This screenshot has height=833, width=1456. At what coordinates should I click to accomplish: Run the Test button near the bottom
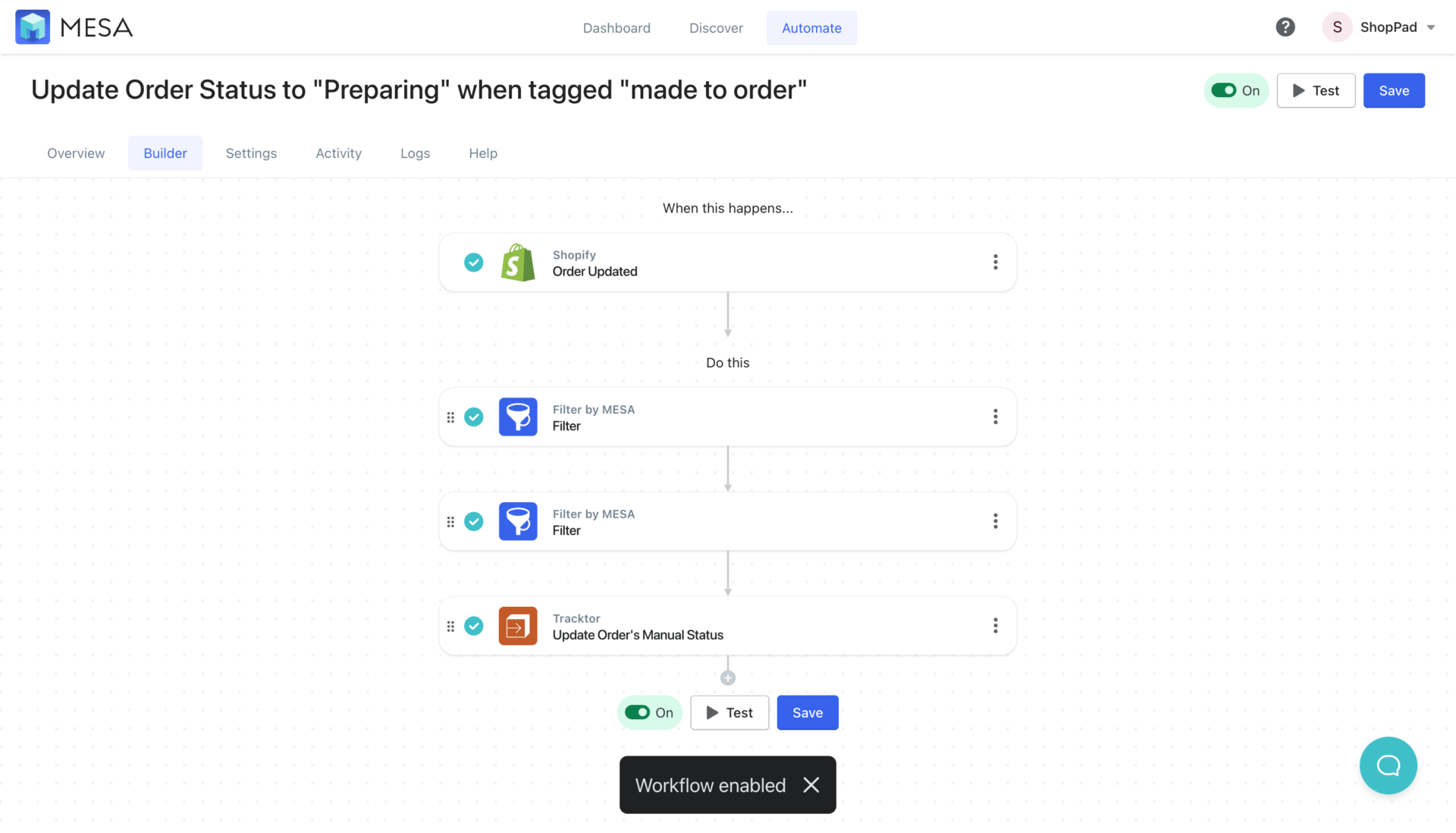pyautogui.click(x=729, y=712)
